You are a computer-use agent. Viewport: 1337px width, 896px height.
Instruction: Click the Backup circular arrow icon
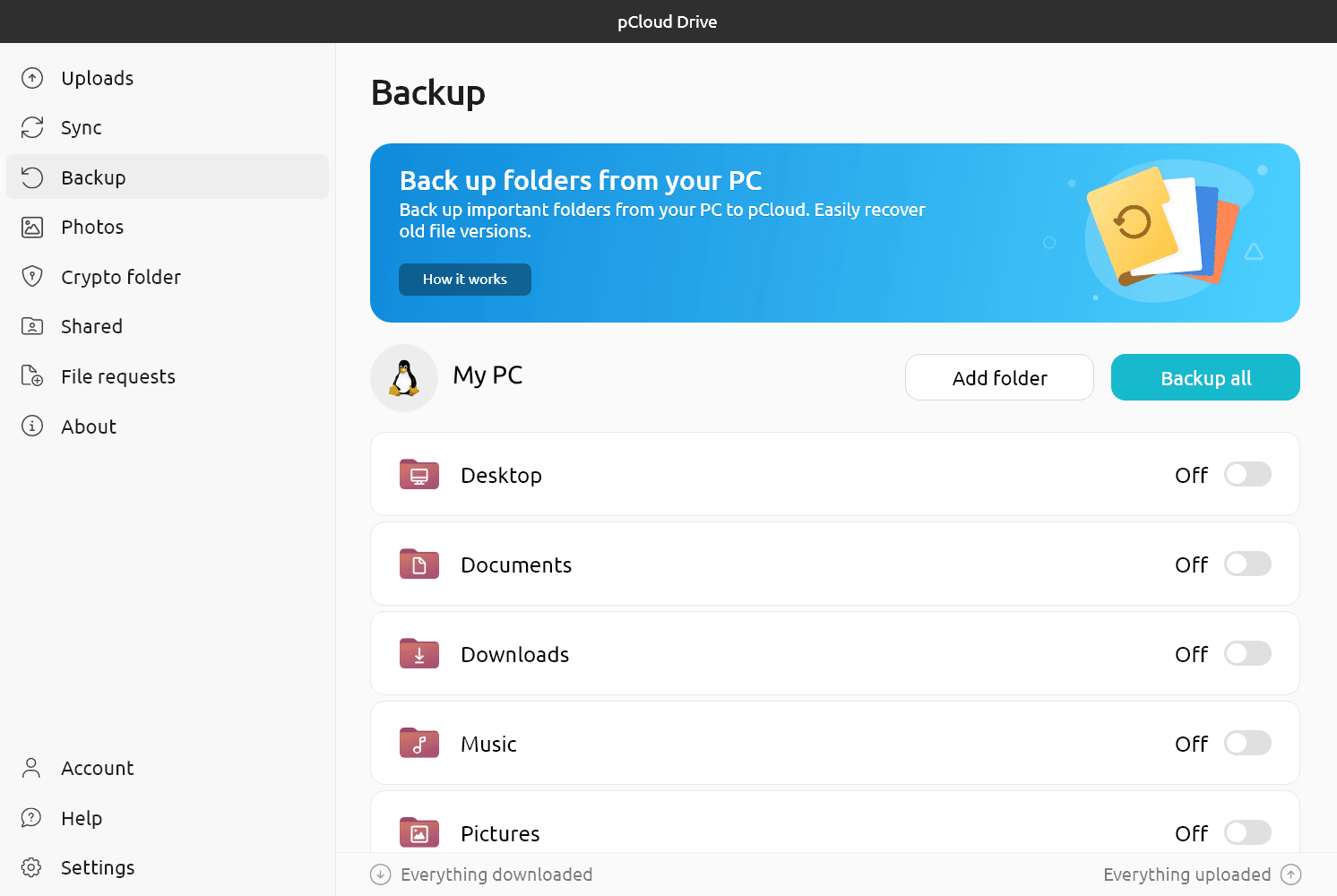point(32,177)
